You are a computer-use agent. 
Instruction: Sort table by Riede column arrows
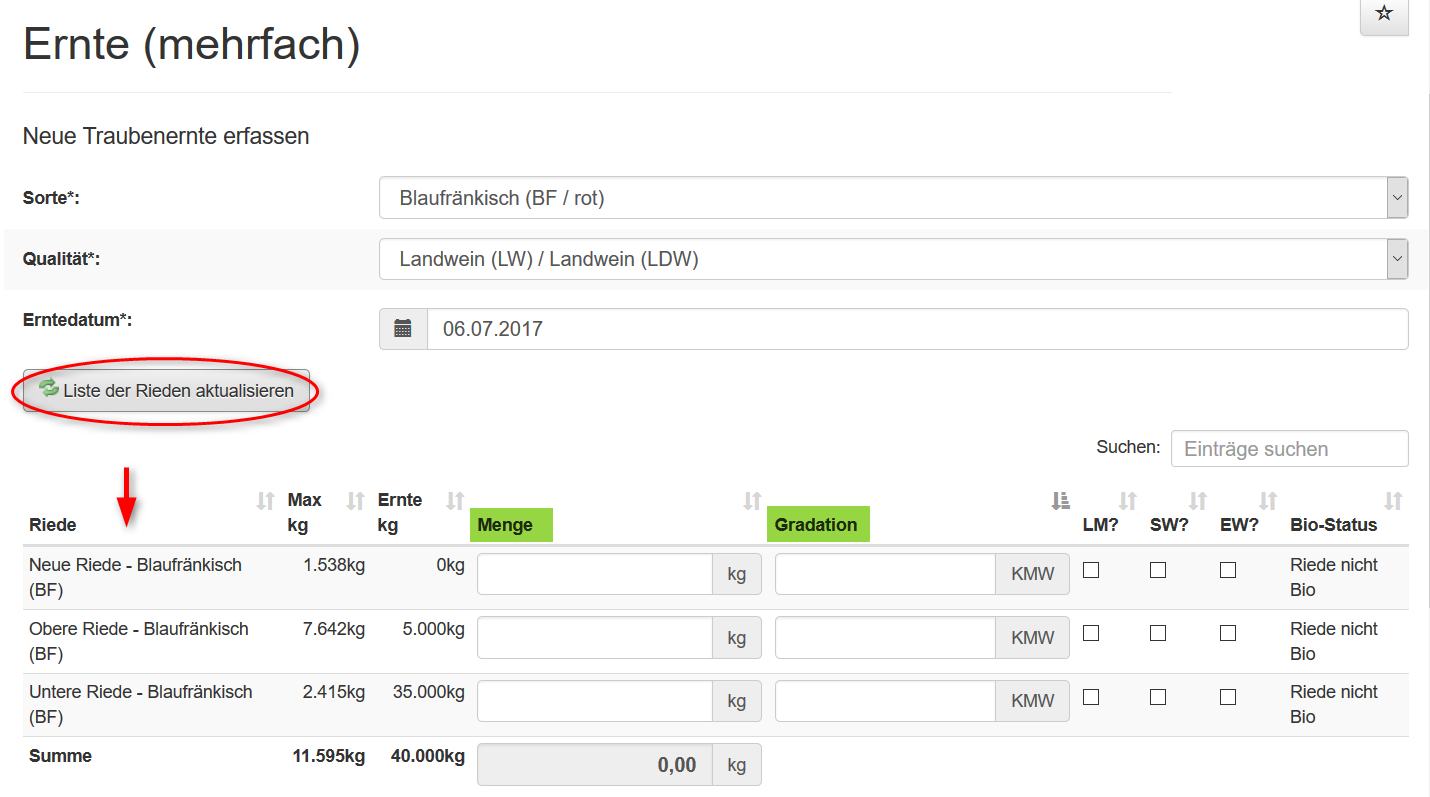(265, 500)
